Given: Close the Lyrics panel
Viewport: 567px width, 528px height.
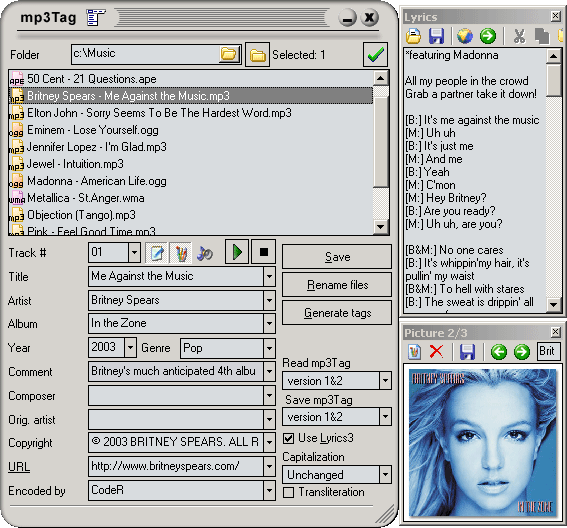Looking at the screenshot, I should click(x=555, y=16).
